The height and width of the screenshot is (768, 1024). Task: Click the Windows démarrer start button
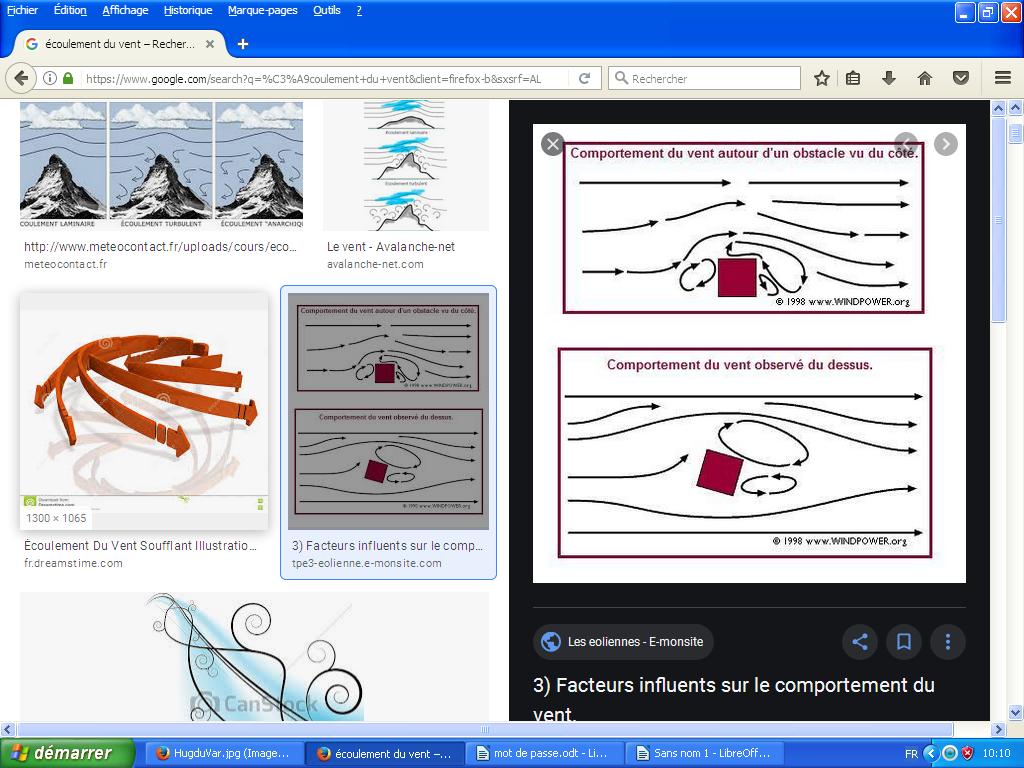point(68,753)
